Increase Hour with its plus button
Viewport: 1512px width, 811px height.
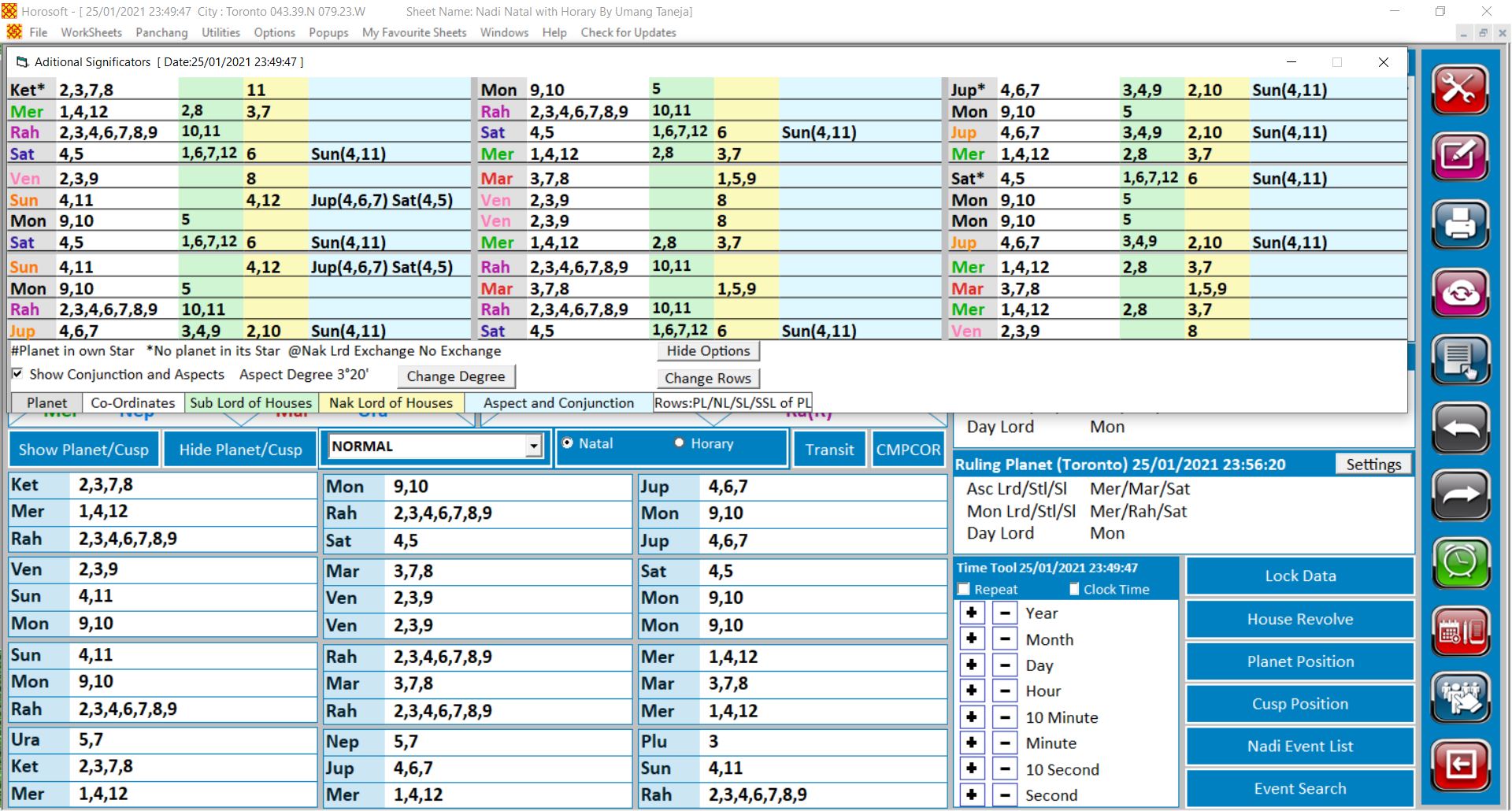[x=972, y=691]
